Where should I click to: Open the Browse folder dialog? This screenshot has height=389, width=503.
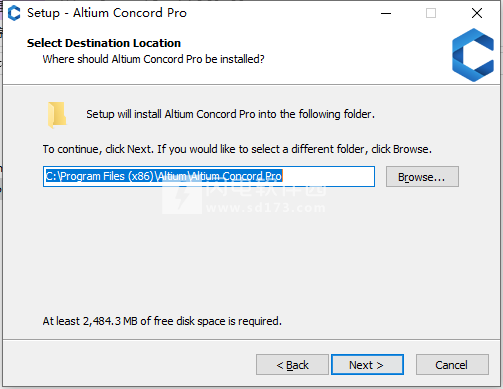pos(422,177)
